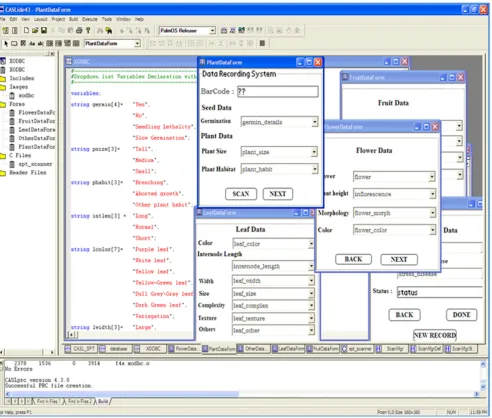Click the colored icon right of PalmOS Release dropdown
The image size is (492, 418).
point(242,31)
